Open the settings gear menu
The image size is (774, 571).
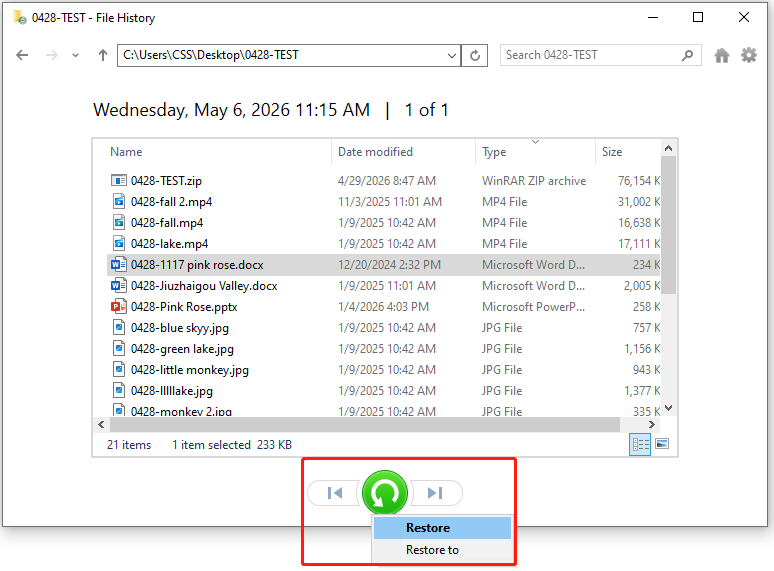point(749,55)
